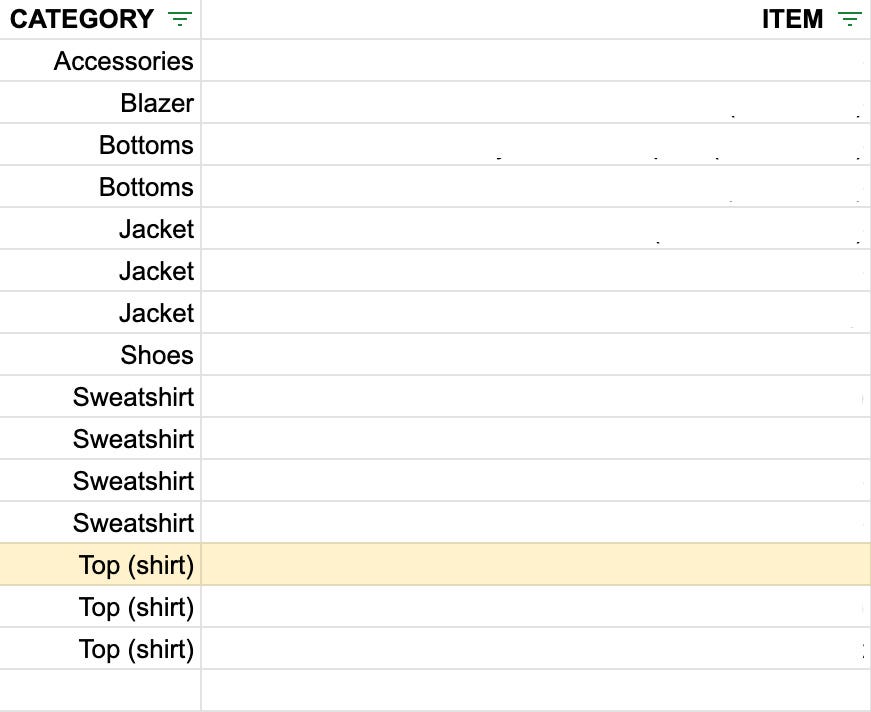Click the Blazer category cell

100,103
